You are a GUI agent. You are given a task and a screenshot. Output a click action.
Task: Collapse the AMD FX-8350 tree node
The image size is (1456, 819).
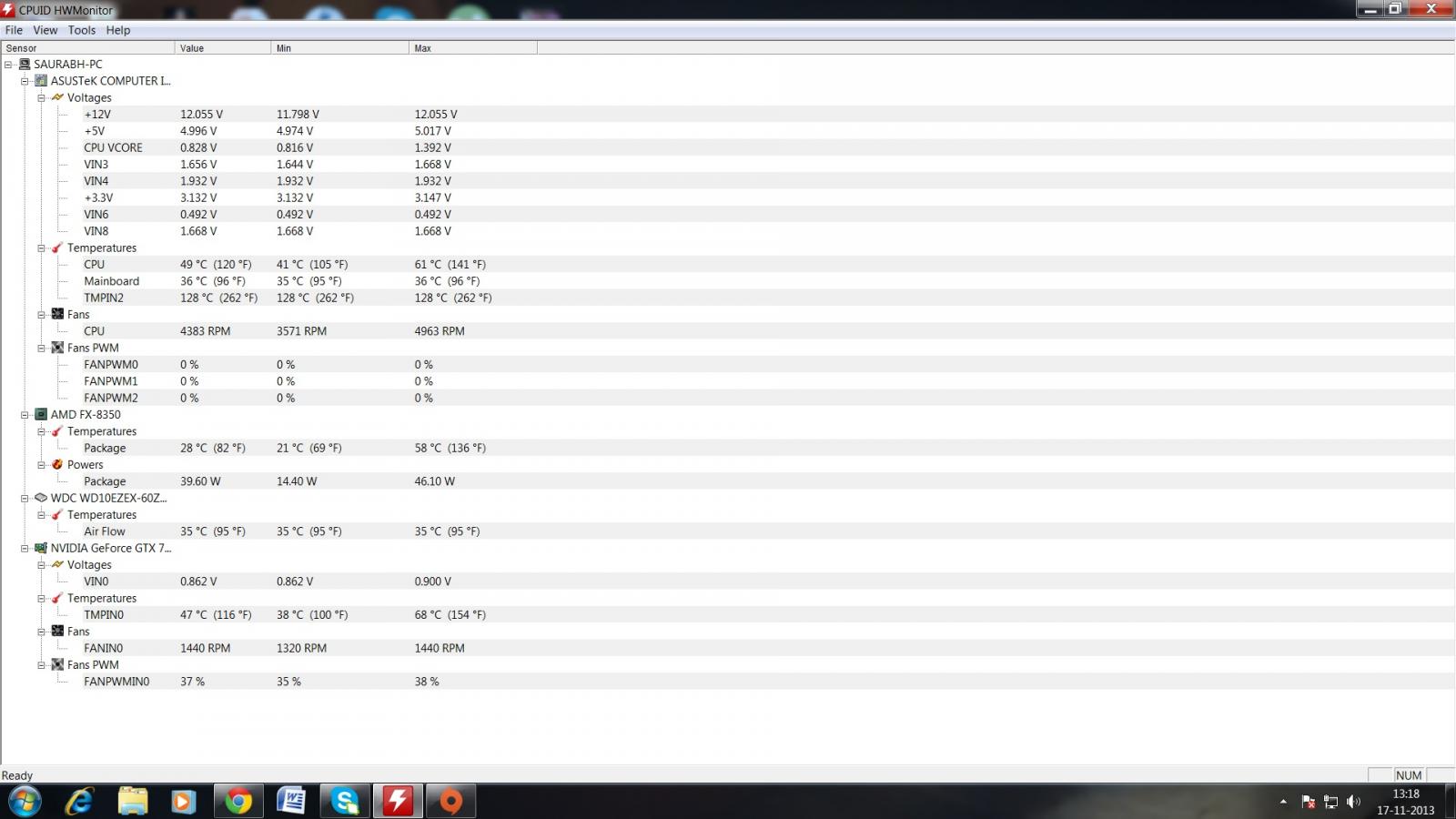point(25,414)
